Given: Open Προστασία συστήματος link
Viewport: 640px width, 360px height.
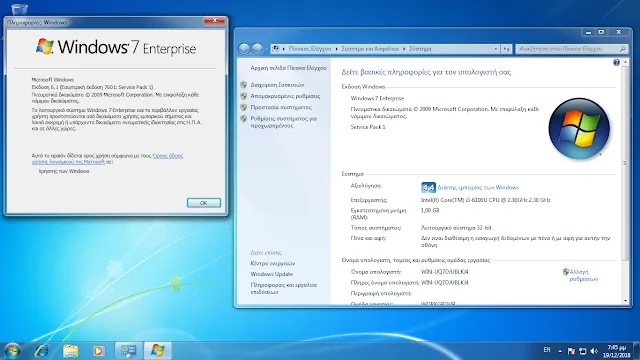Looking at the screenshot, I should click(281, 107).
